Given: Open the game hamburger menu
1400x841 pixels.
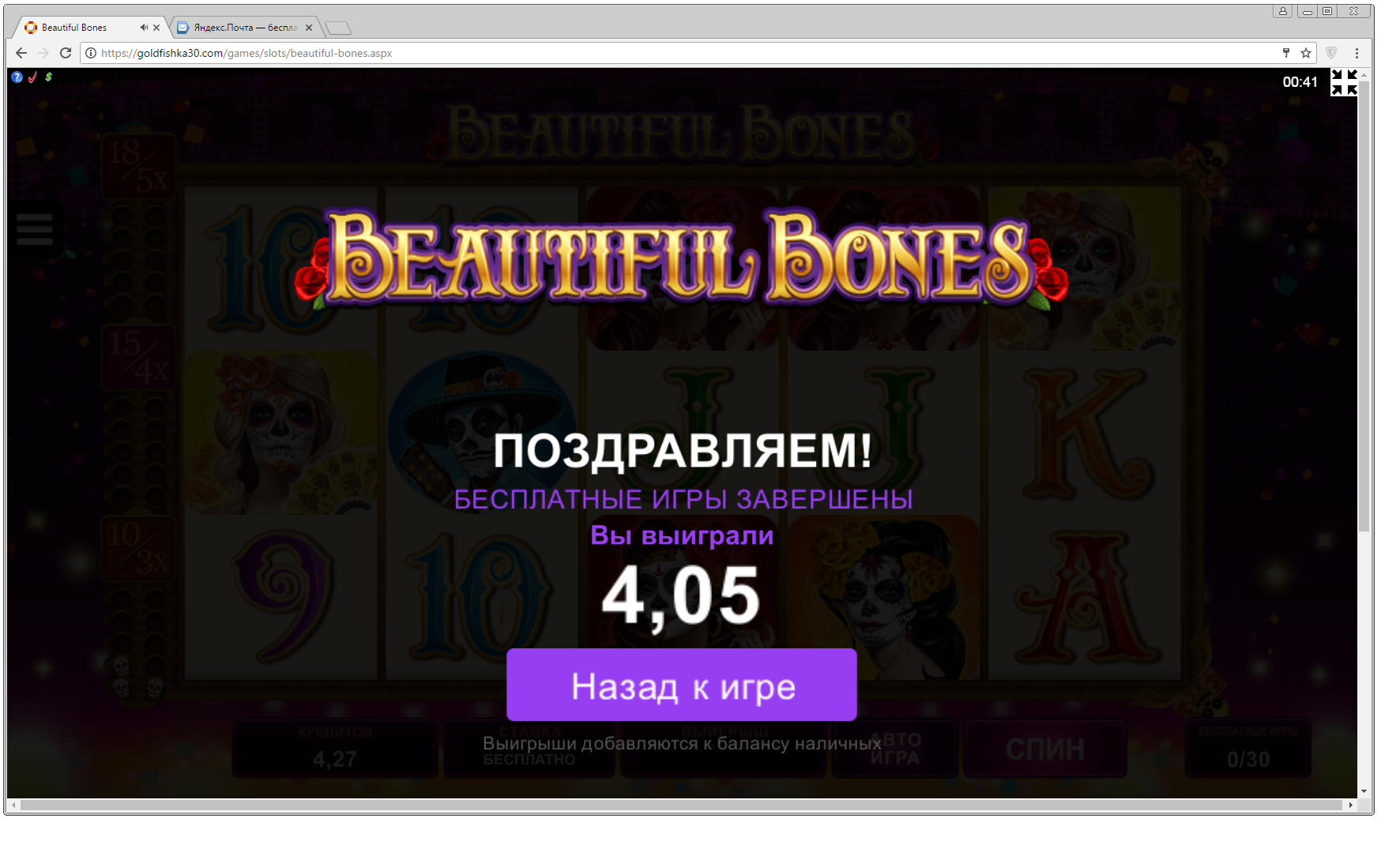Looking at the screenshot, I should pos(35,229).
